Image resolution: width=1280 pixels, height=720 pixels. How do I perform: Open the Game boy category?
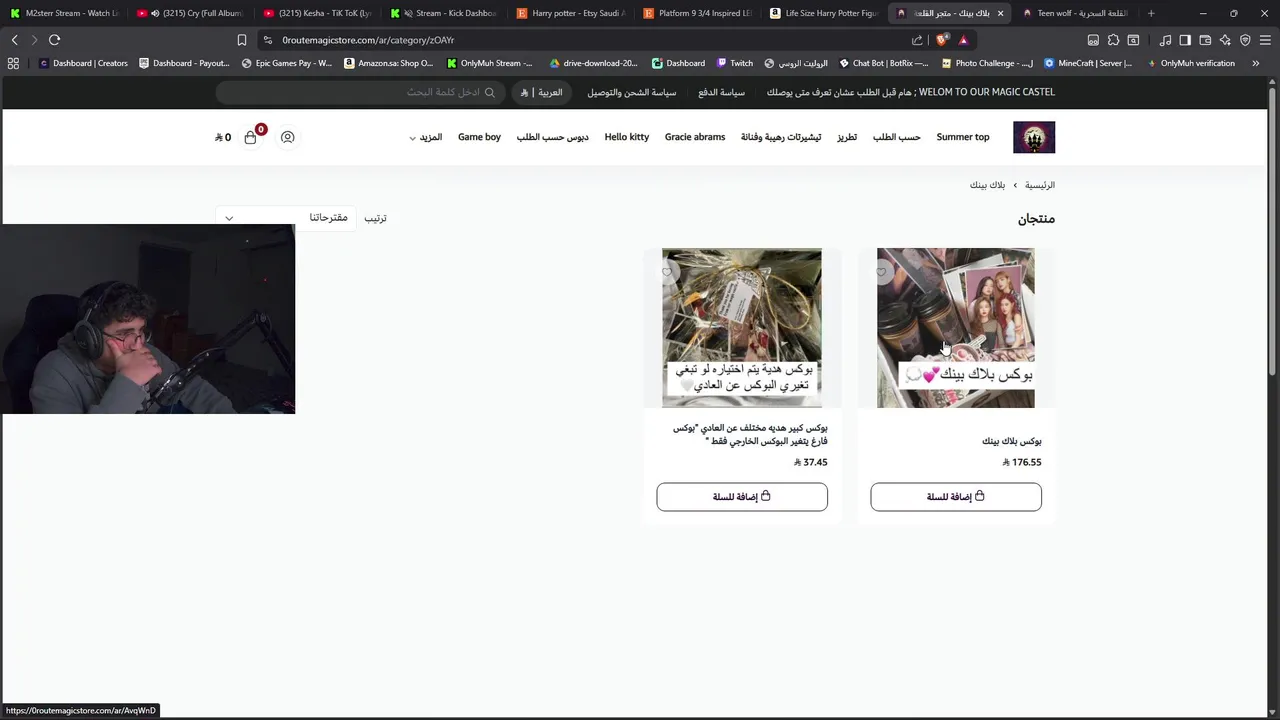click(479, 137)
